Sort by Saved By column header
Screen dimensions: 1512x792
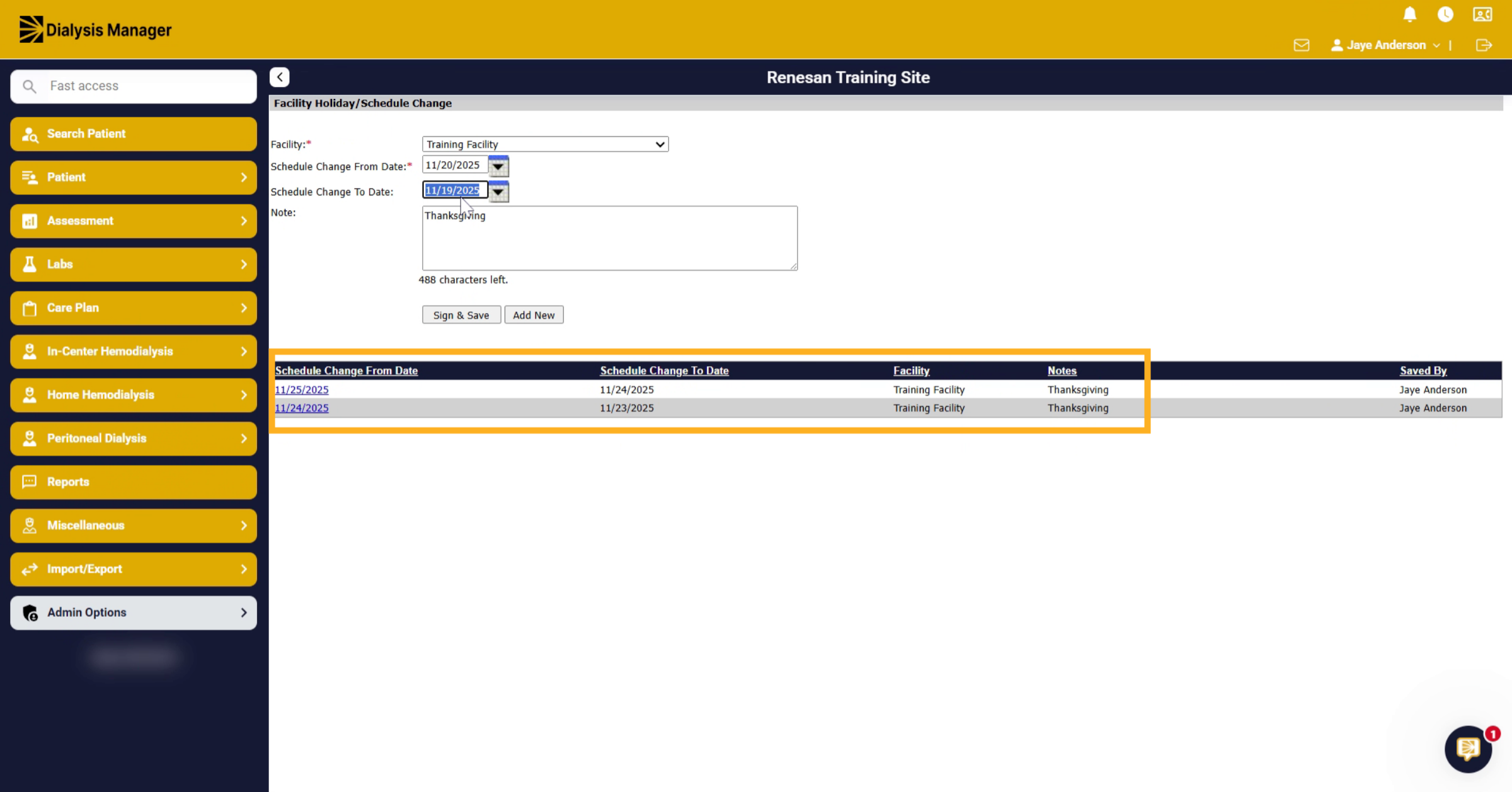coord(1423,370)
